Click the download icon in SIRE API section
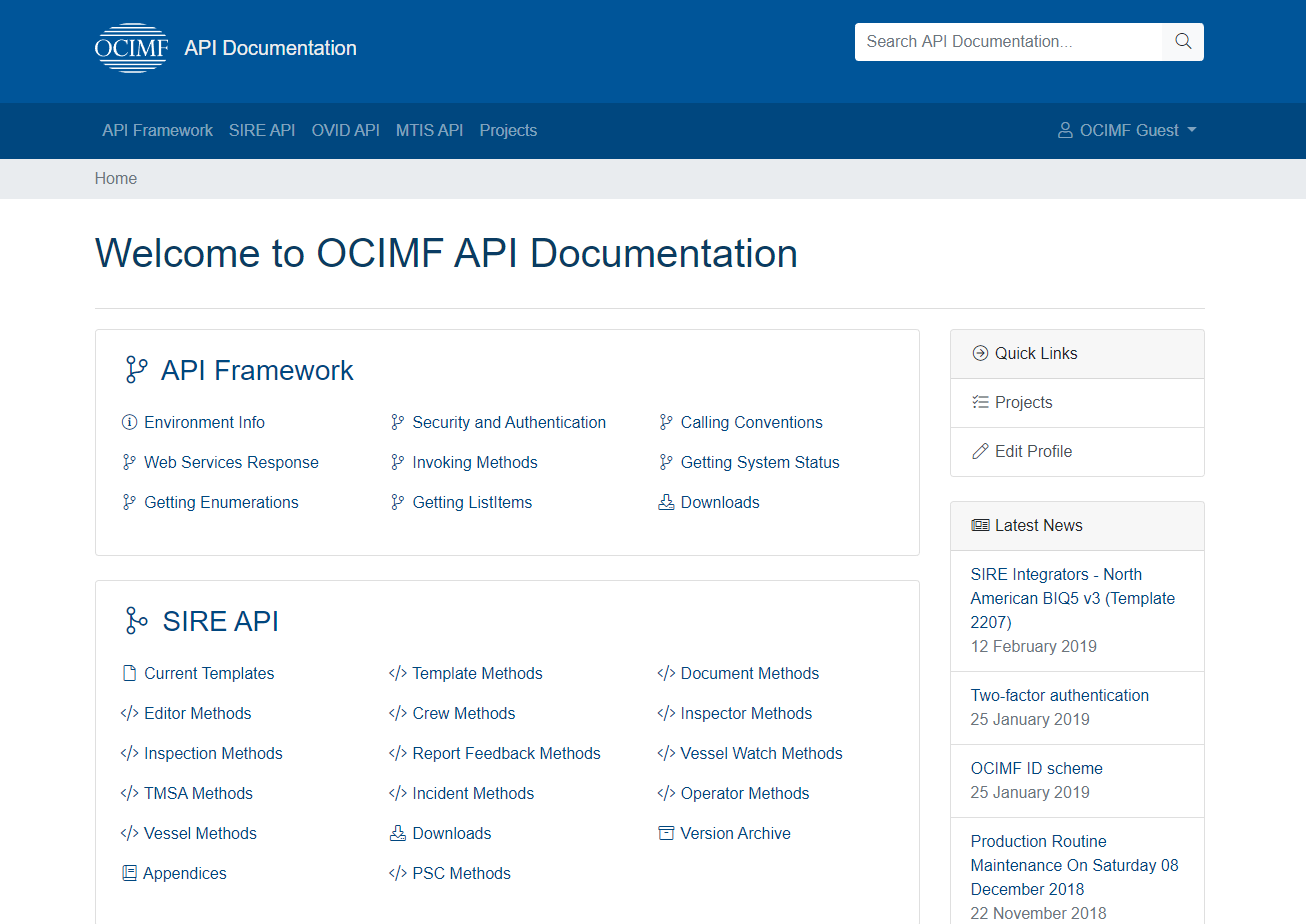 pos(397,833)
